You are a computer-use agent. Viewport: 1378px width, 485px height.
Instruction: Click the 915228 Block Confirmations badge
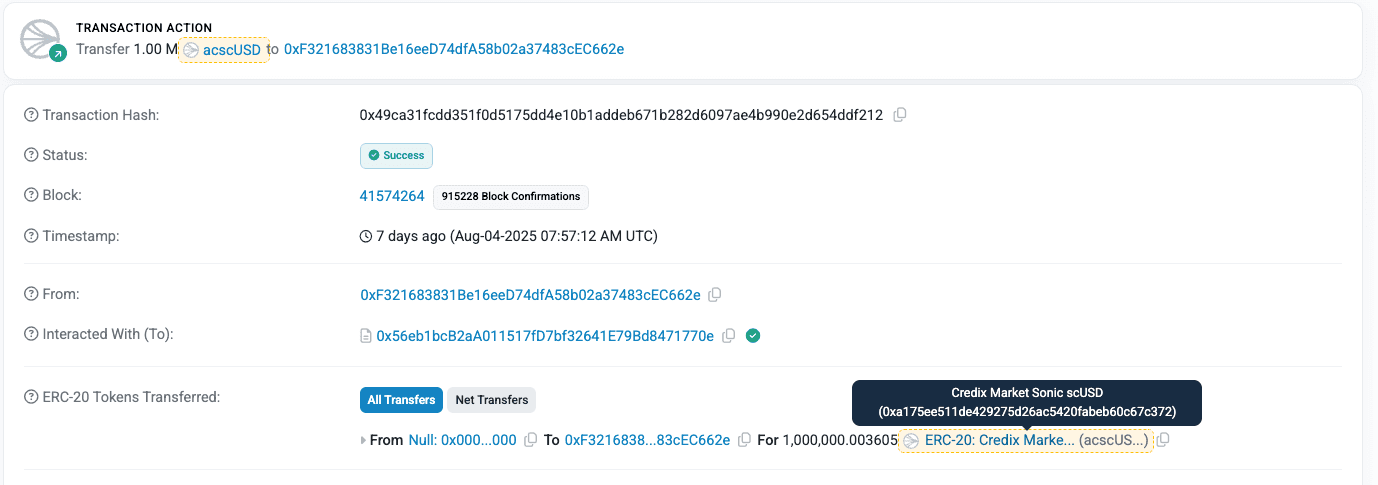coord(511,197)
